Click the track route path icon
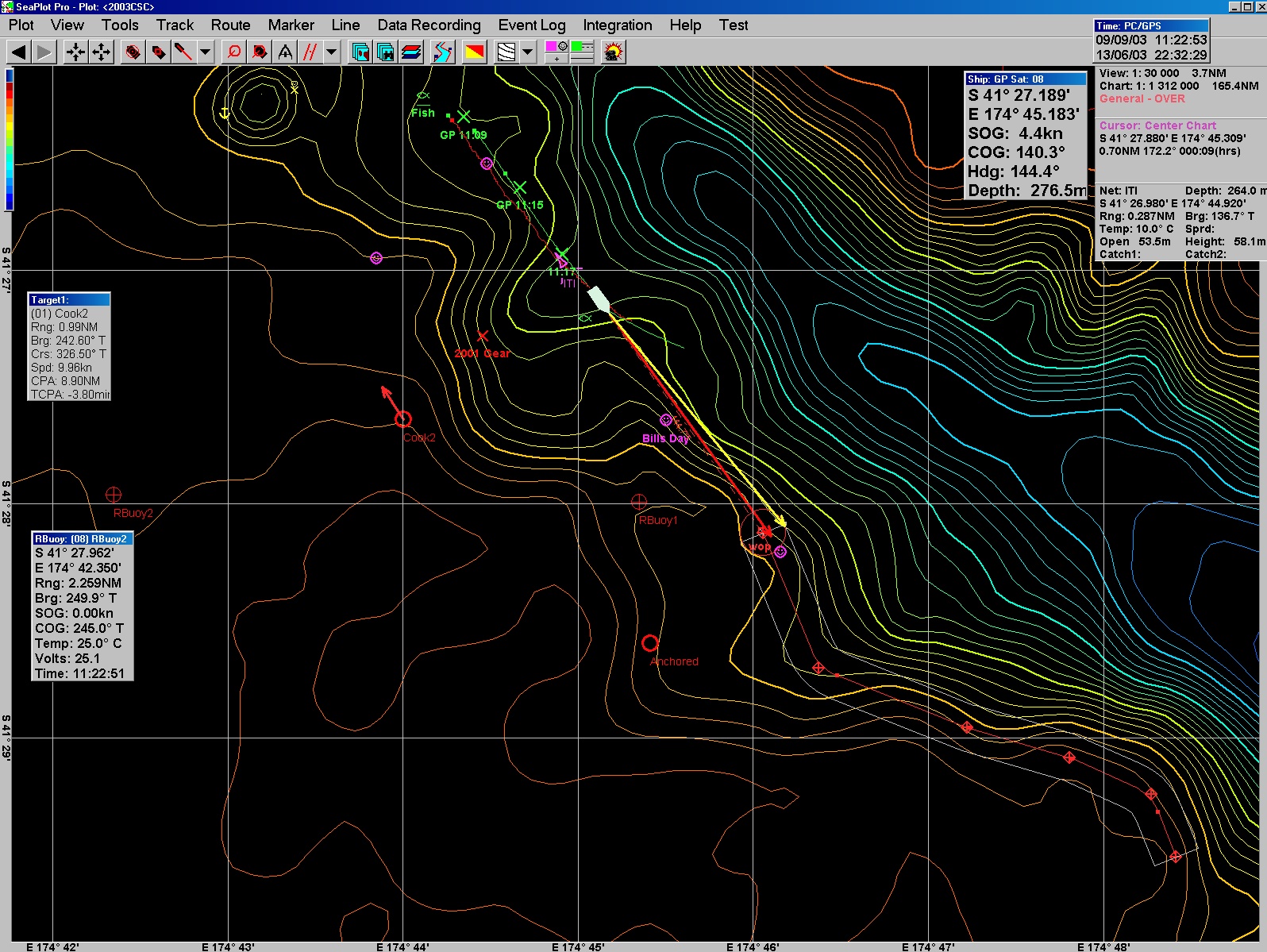 click(442, 52)
